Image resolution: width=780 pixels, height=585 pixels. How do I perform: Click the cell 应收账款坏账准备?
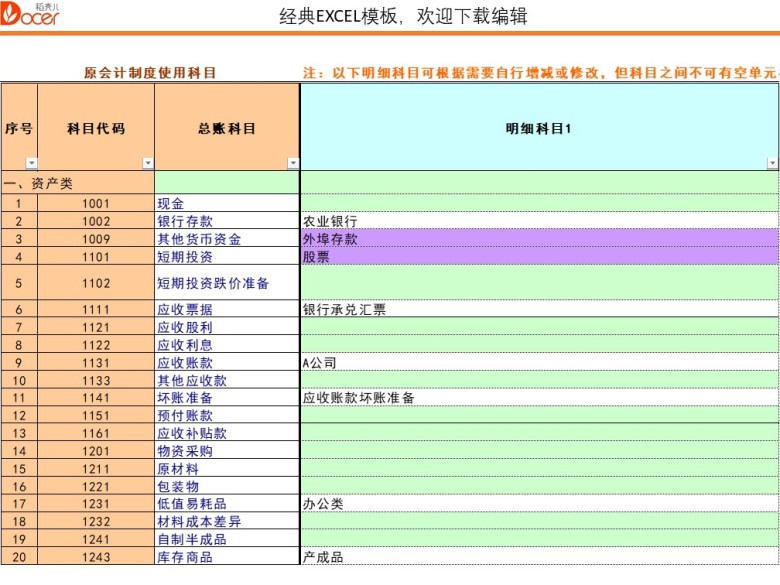[540, 398]
